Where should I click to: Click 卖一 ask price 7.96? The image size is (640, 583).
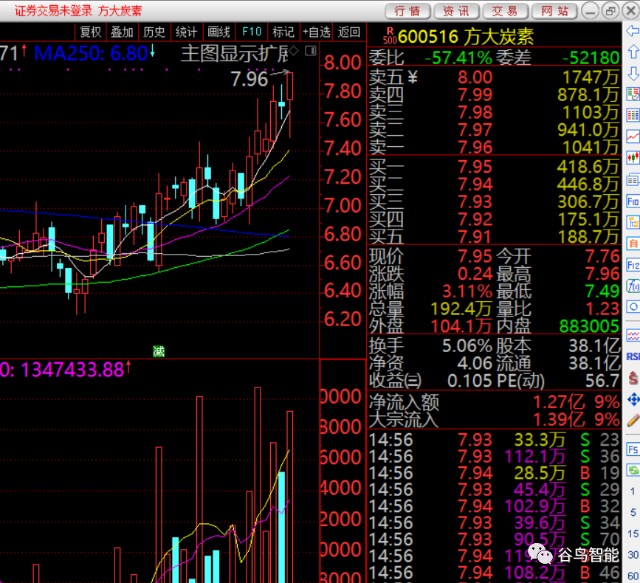[475, 147]
